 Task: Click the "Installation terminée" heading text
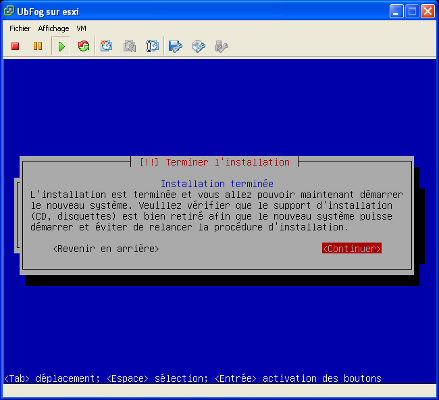click(x=217, y=184)
